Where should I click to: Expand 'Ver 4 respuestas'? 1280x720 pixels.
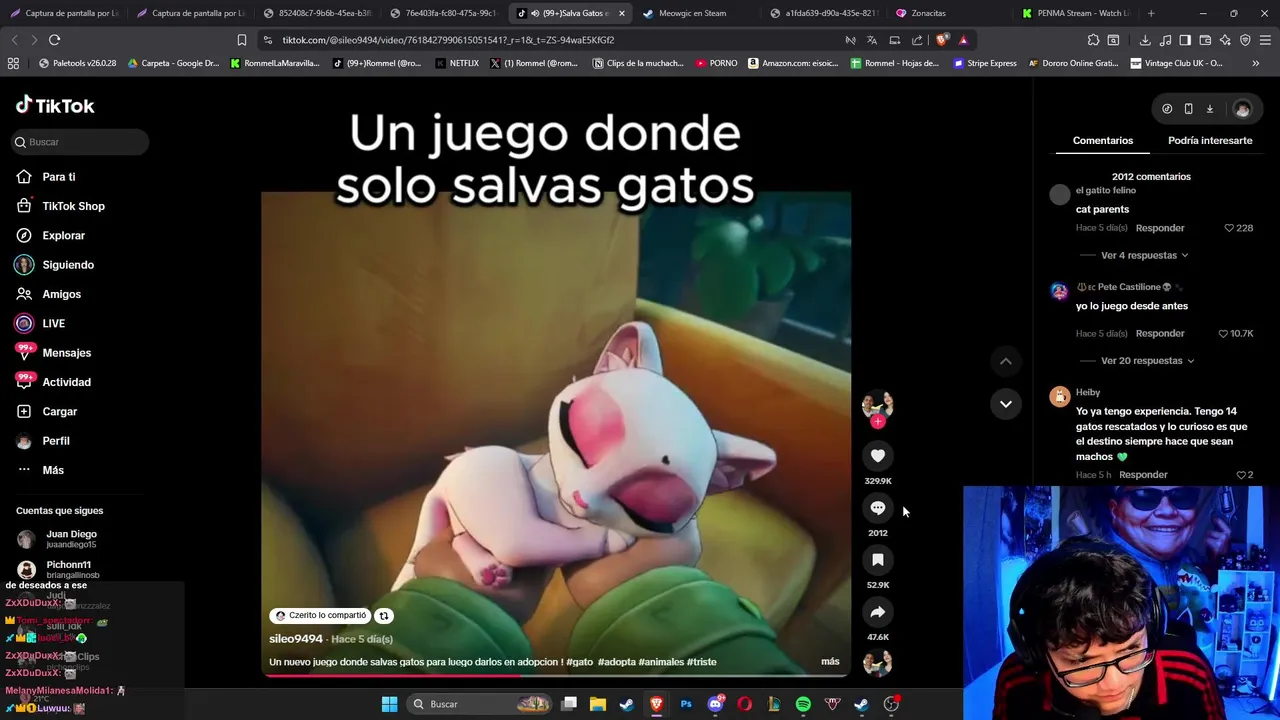pos(1144,255)
